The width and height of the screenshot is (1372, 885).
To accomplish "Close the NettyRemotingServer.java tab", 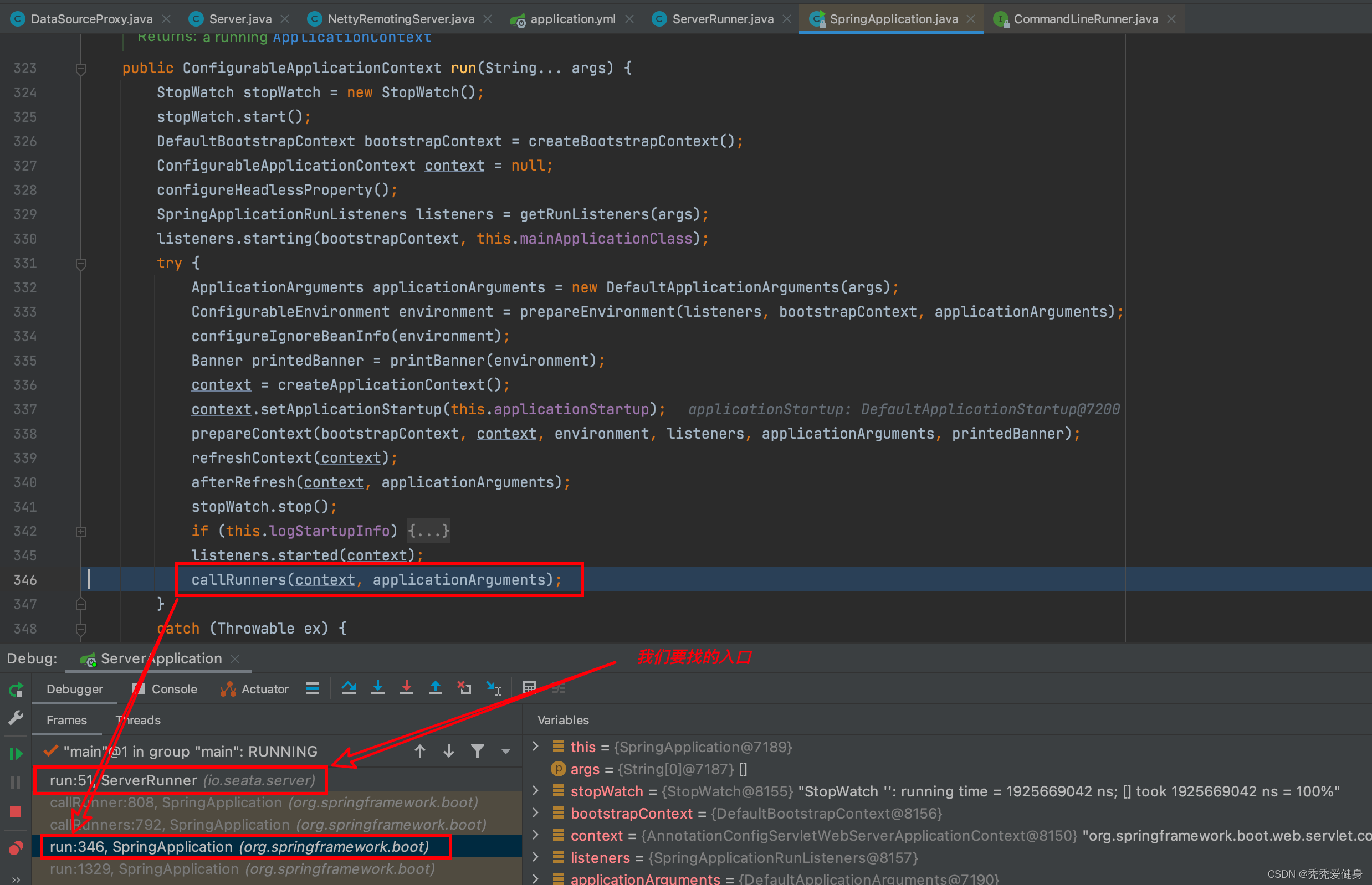I will [488, 19].
